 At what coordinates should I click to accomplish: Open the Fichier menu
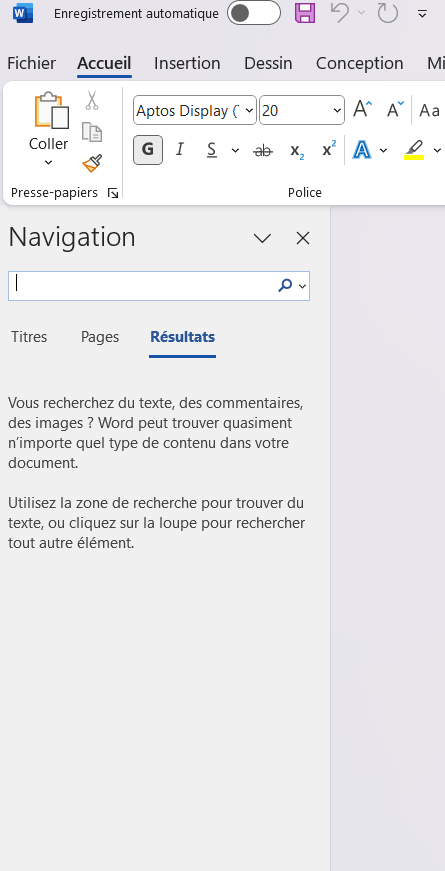32,63
